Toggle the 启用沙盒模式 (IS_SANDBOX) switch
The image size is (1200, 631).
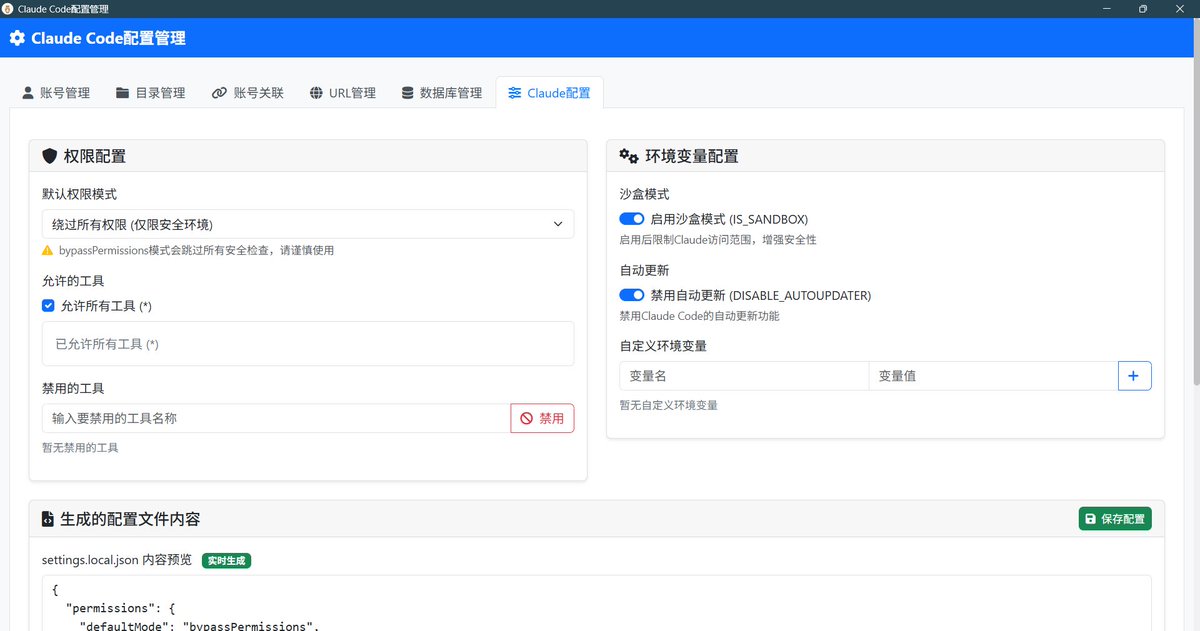[632, 219]
